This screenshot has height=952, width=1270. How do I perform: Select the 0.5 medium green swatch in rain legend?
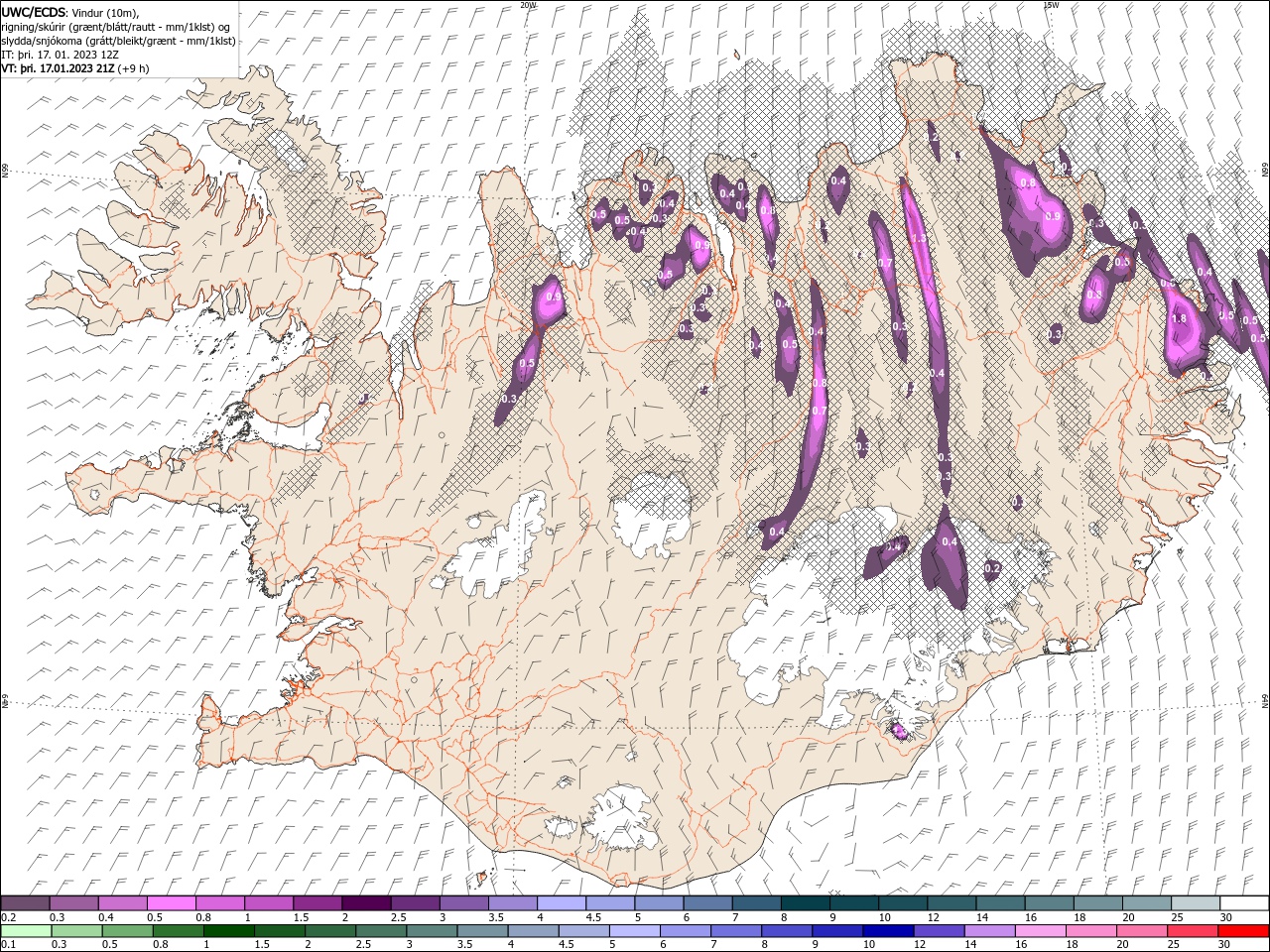tap(128, 931)
